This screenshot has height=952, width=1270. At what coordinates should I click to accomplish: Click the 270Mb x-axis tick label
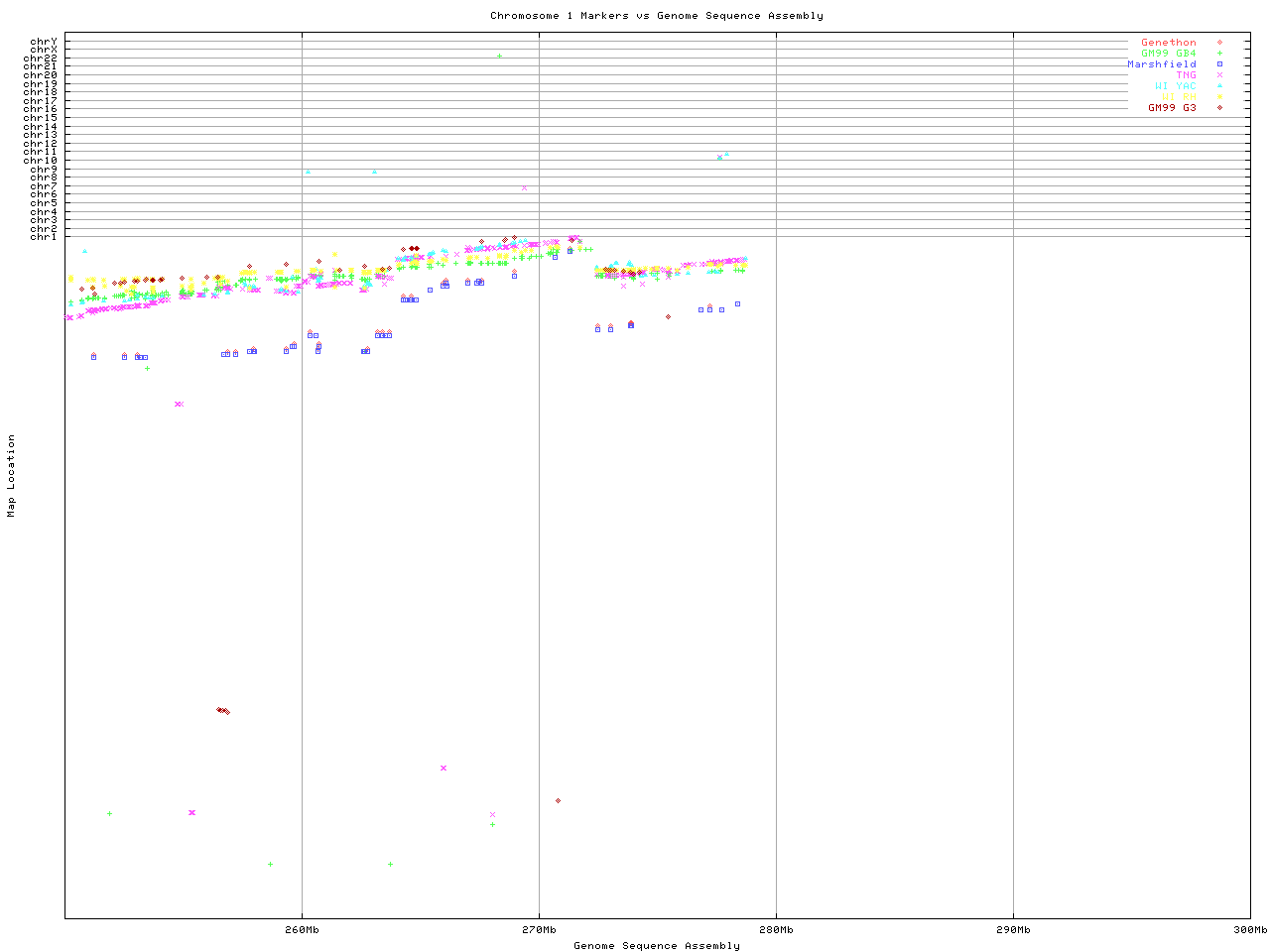click(539, 929)
